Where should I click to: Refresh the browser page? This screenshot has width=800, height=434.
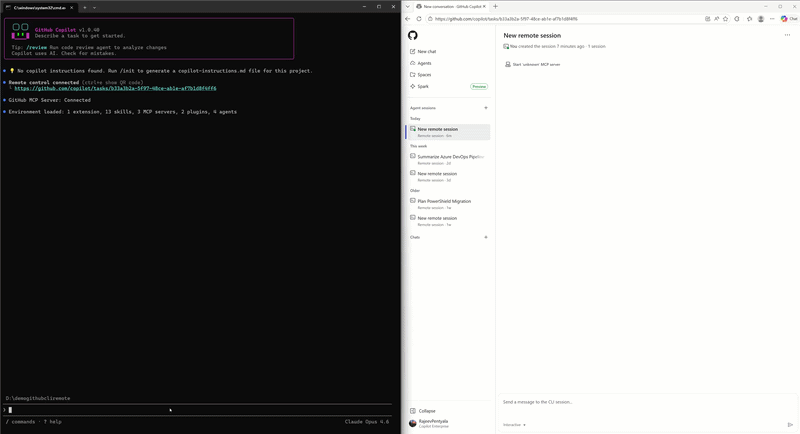[419, 19]
